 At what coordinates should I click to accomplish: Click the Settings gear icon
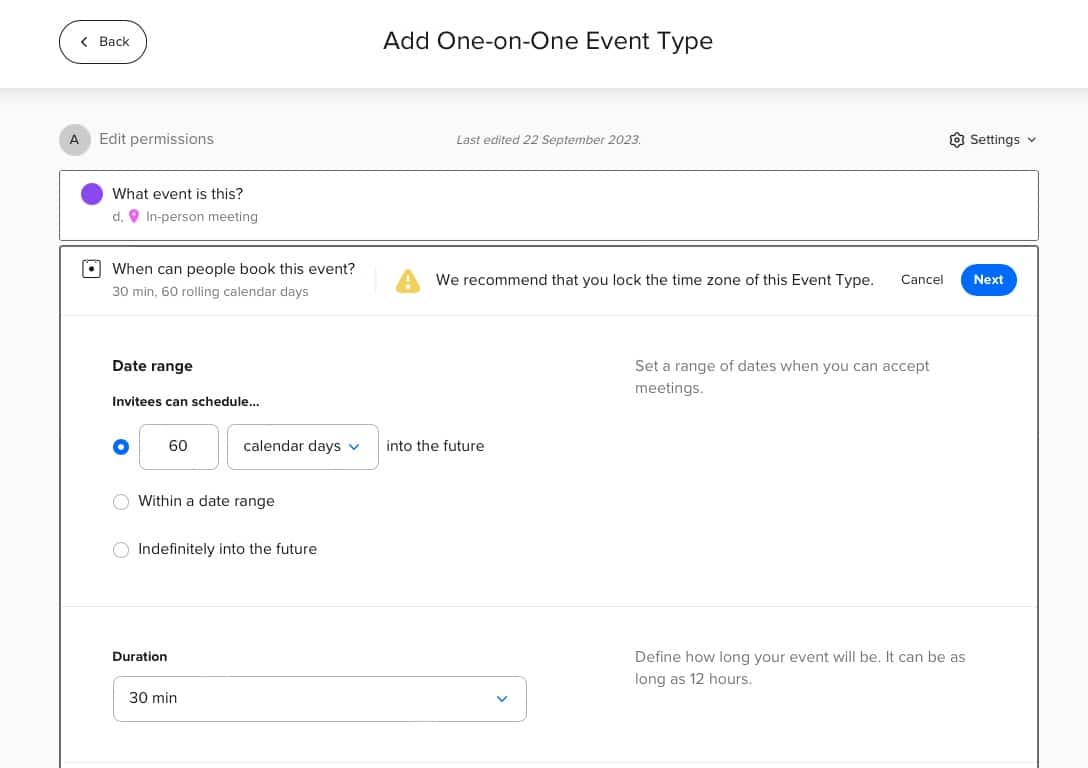coord(957,140)
